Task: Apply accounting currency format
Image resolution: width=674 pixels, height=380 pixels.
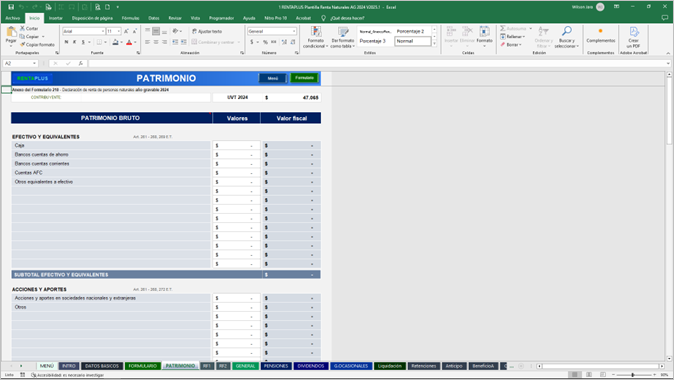Action: (x=251, y=42)
